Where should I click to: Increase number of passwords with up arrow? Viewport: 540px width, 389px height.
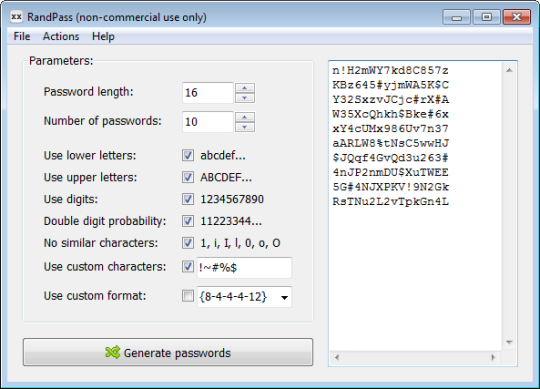pyautogui.click(x=245, y=117)
